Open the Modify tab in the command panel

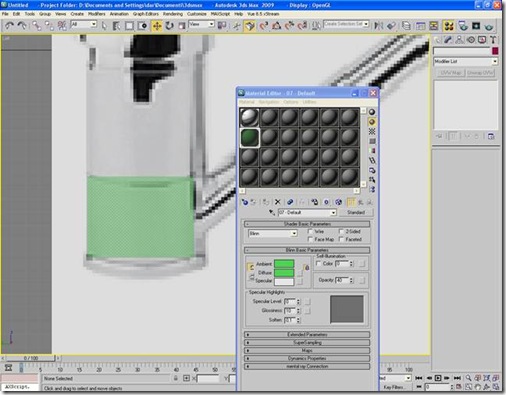448,40
